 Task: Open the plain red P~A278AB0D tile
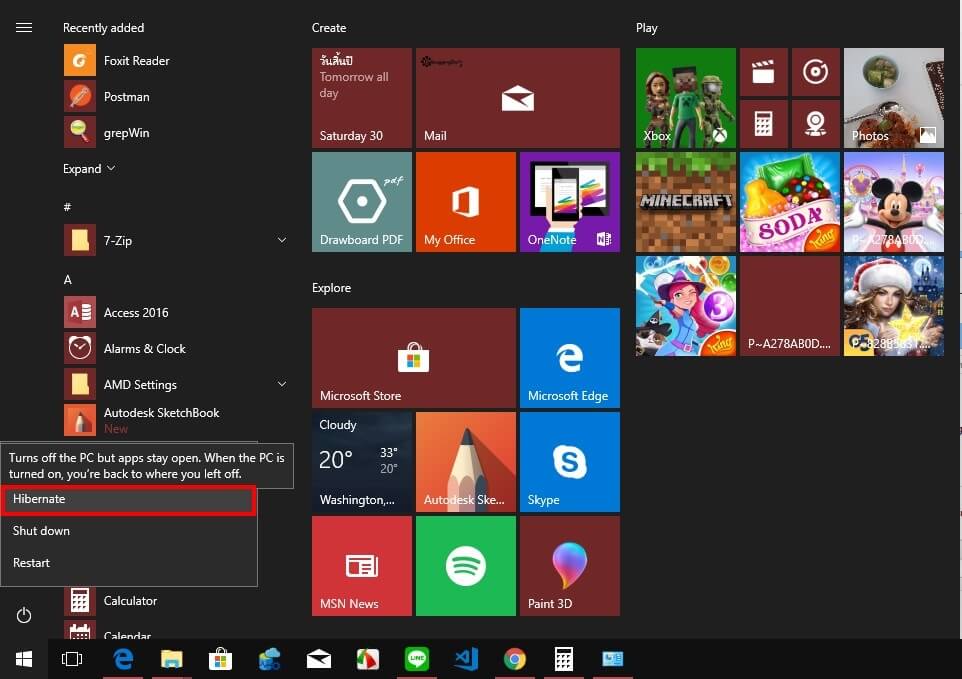click(x=790, y=306)
